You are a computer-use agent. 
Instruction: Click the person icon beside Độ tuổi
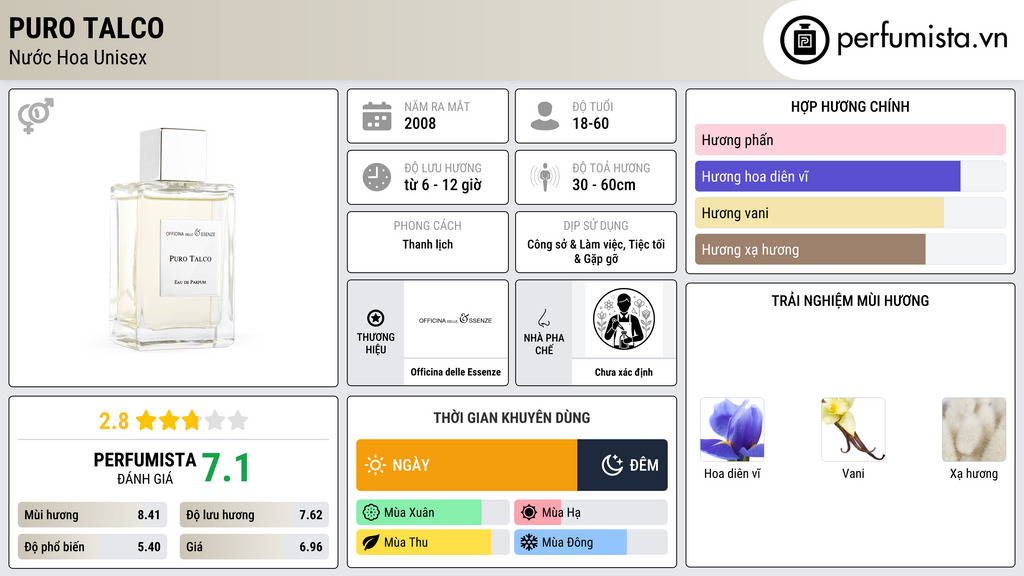coord(545,116)
